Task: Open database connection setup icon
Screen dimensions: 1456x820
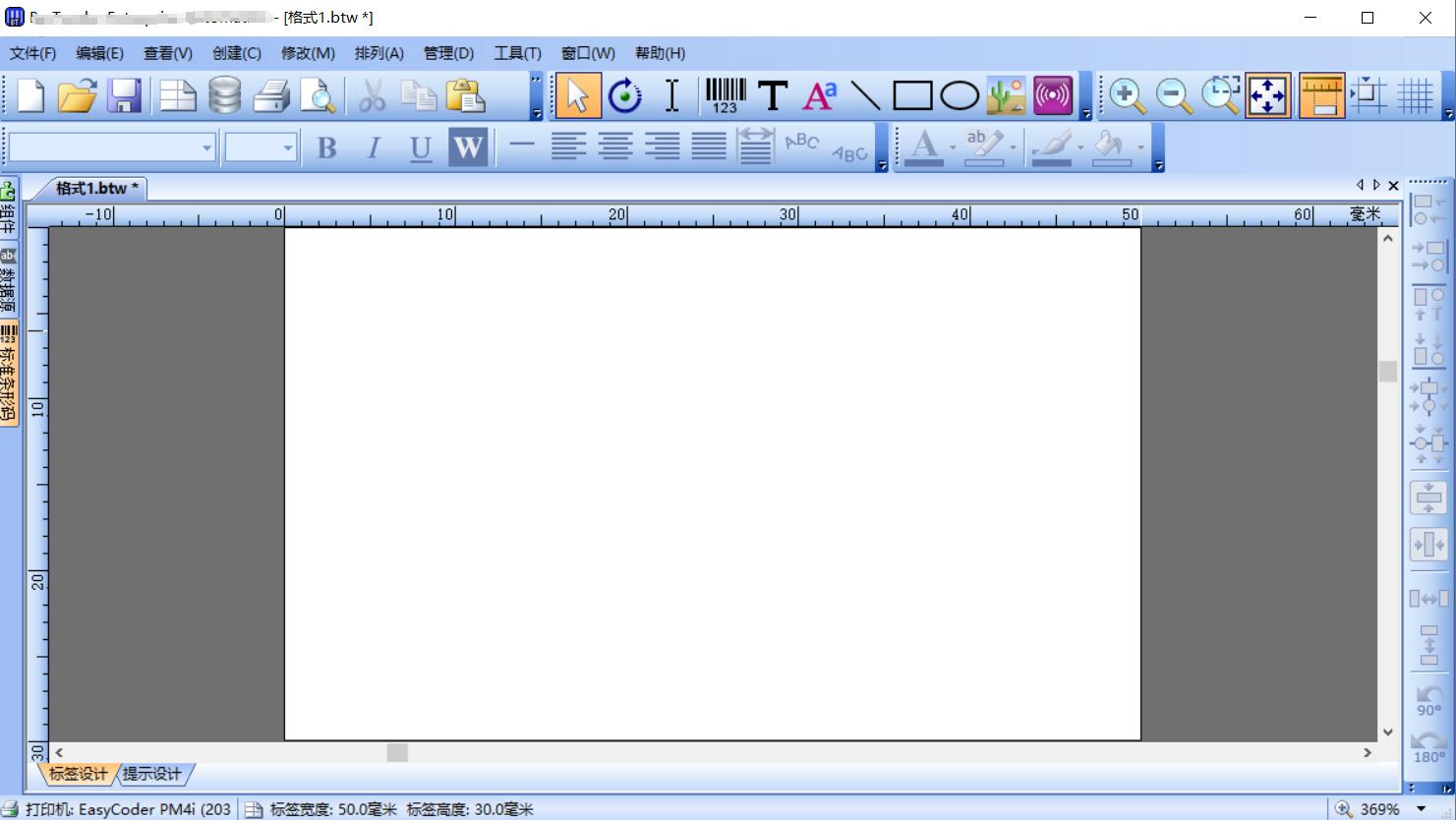Action: [x=224, y=95]
